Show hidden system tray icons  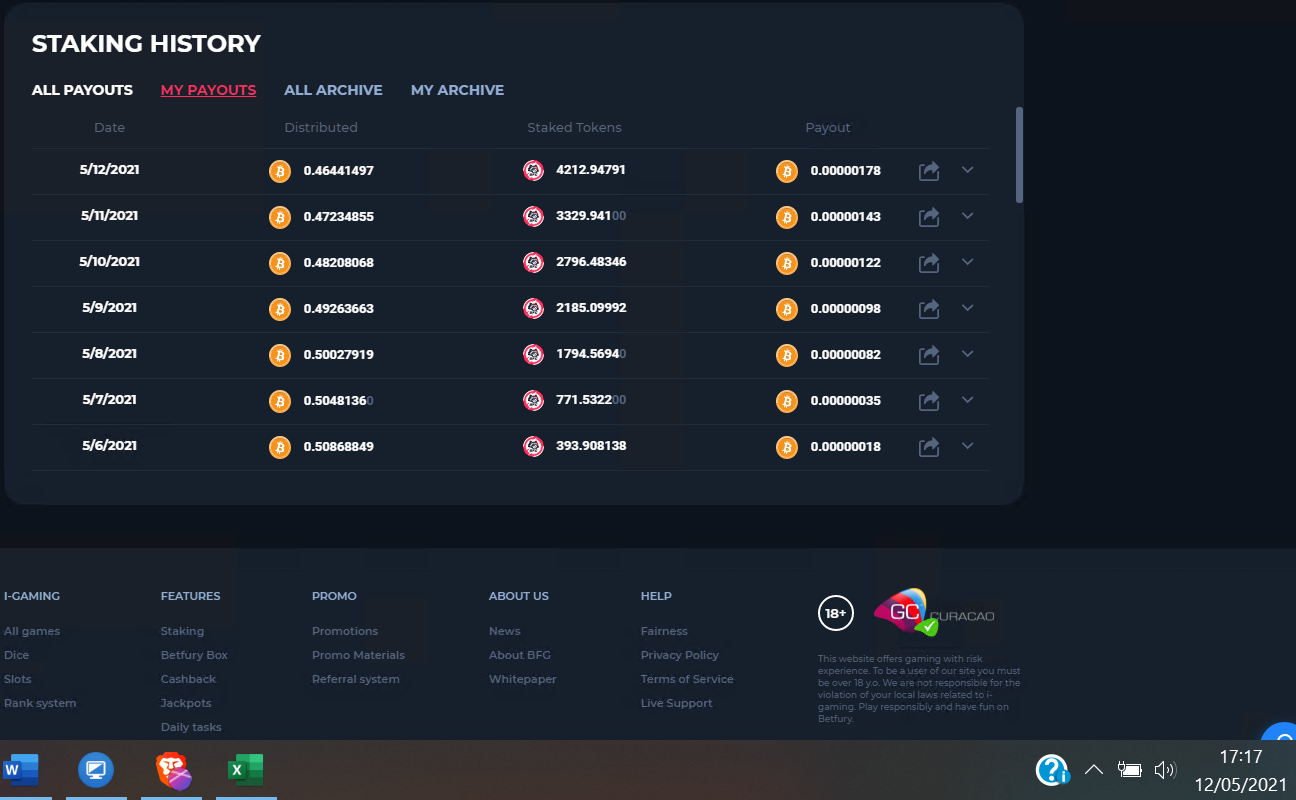point(1094,770)
